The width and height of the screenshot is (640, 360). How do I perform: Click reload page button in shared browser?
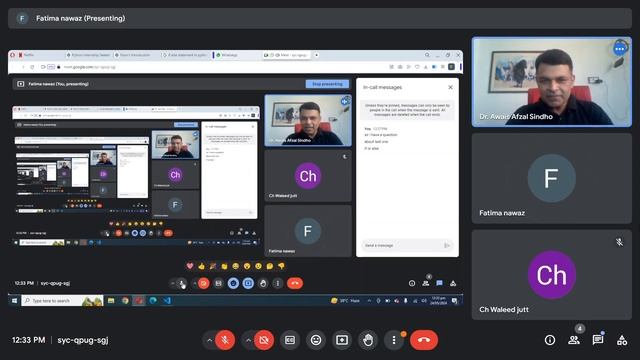click(32, 67)
